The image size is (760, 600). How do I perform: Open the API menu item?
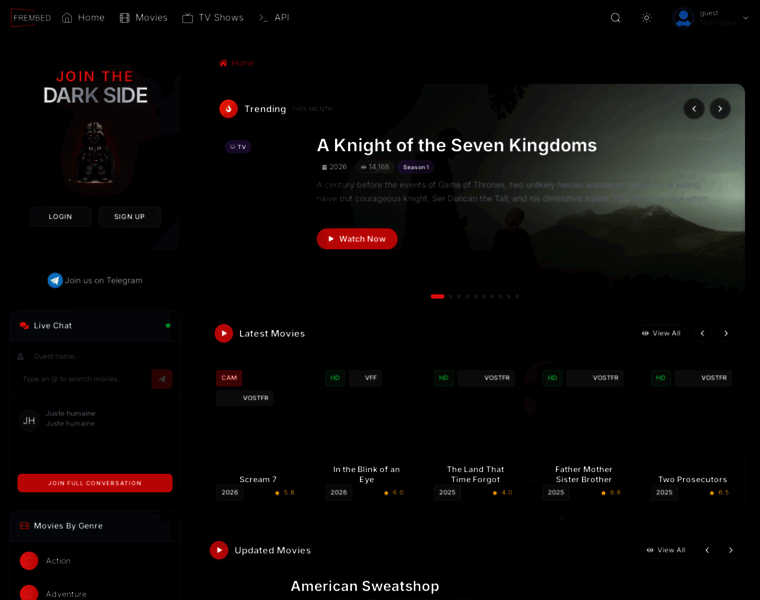click(x=274, y=18)
